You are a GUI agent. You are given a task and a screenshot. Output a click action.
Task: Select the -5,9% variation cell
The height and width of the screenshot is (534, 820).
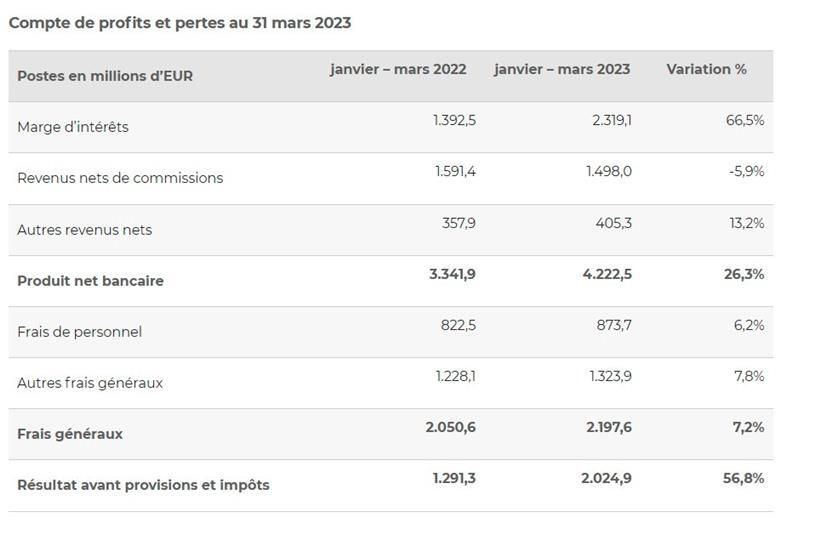click(x=746, y=171)
